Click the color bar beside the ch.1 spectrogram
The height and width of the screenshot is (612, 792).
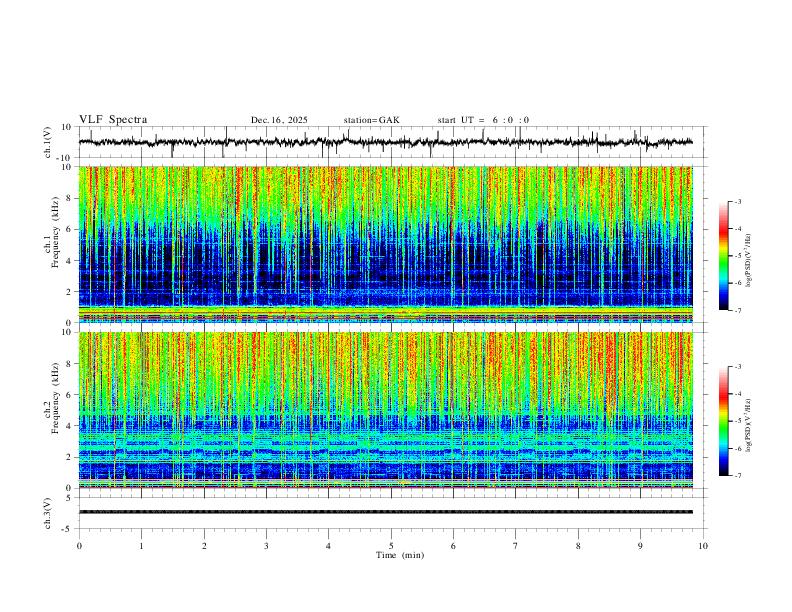point(724,256)
